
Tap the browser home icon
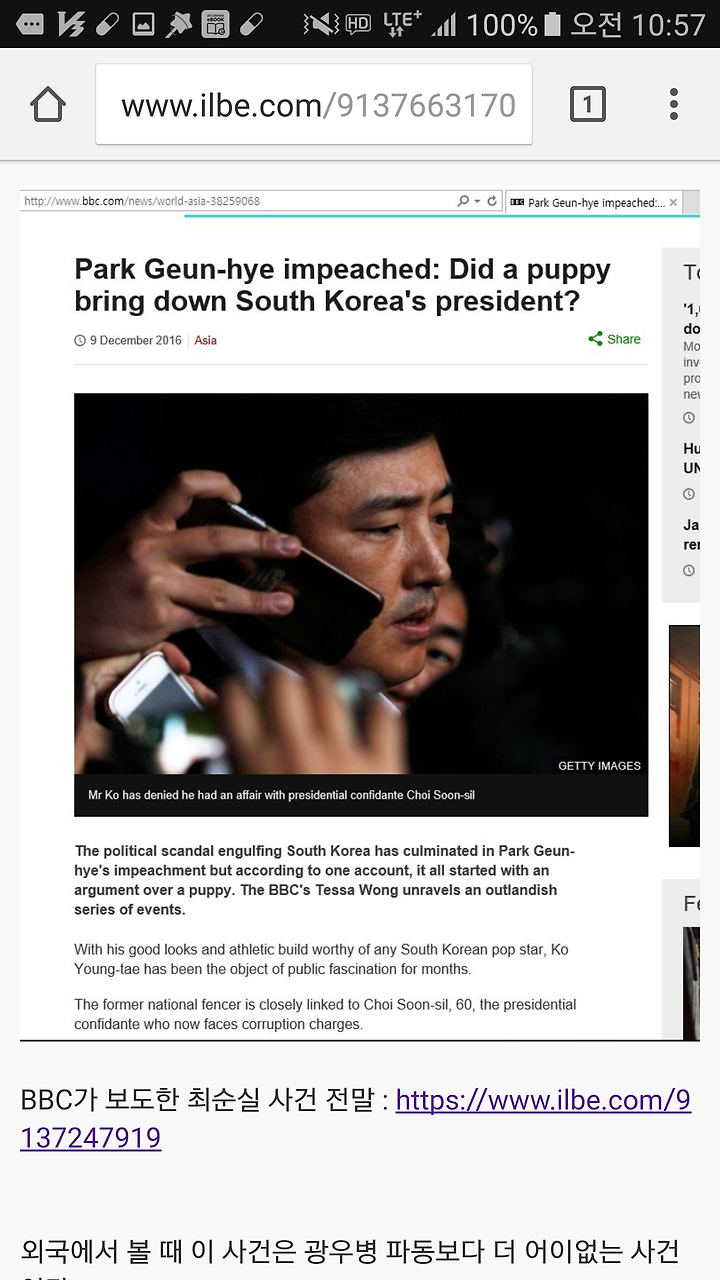[x=48, y=104]
